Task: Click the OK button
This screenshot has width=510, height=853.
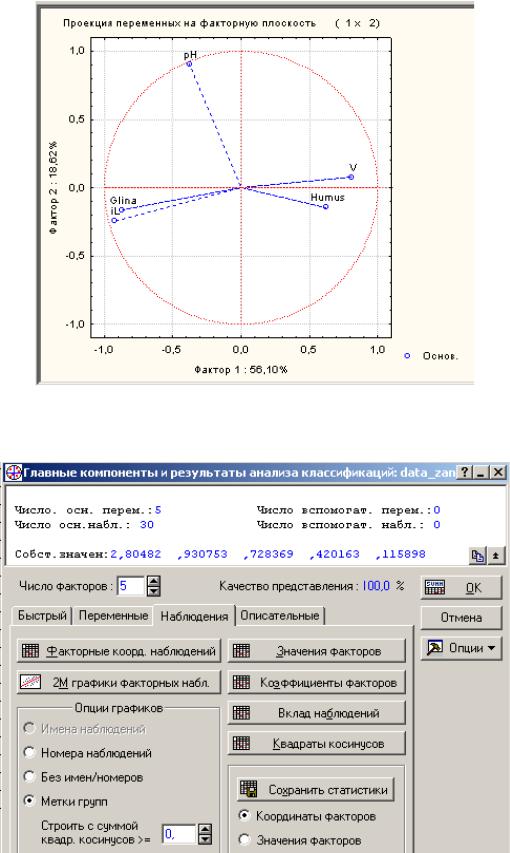Action: [x=460, y=588]
